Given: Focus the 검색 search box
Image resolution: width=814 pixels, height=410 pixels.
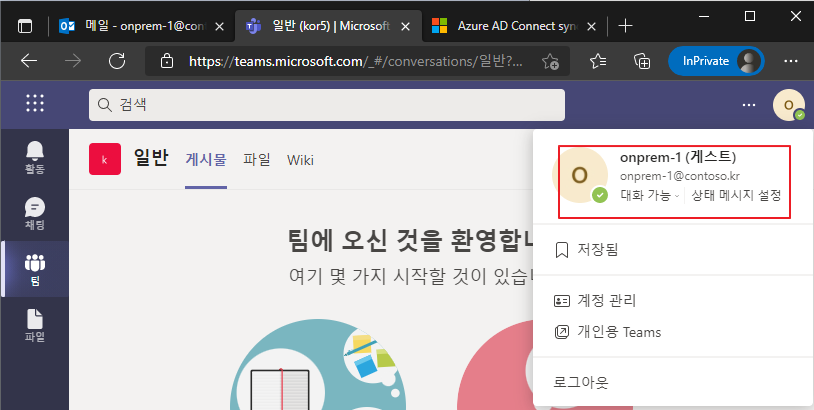Looking at the screenshot, I should click(x=327, y=105).
